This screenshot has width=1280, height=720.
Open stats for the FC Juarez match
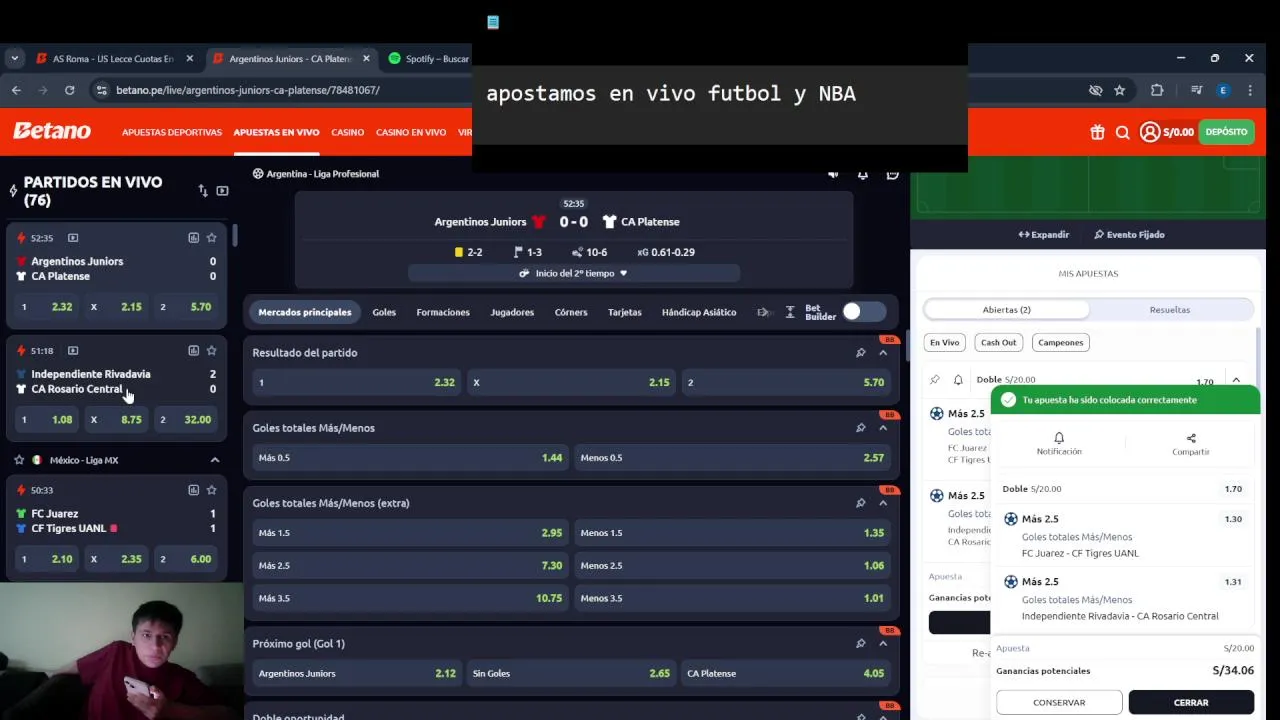click(x=193, y=490)
